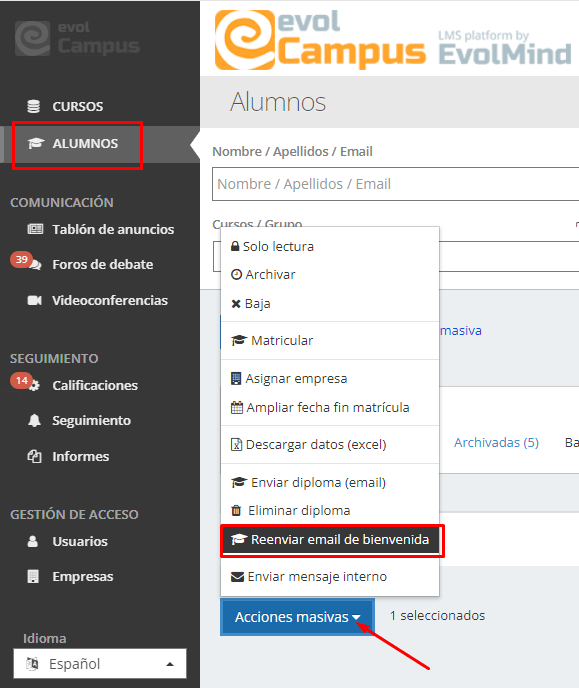Click the Empresas building icon
The height and width of the screenshot is (688, 579).
[33, 576]
